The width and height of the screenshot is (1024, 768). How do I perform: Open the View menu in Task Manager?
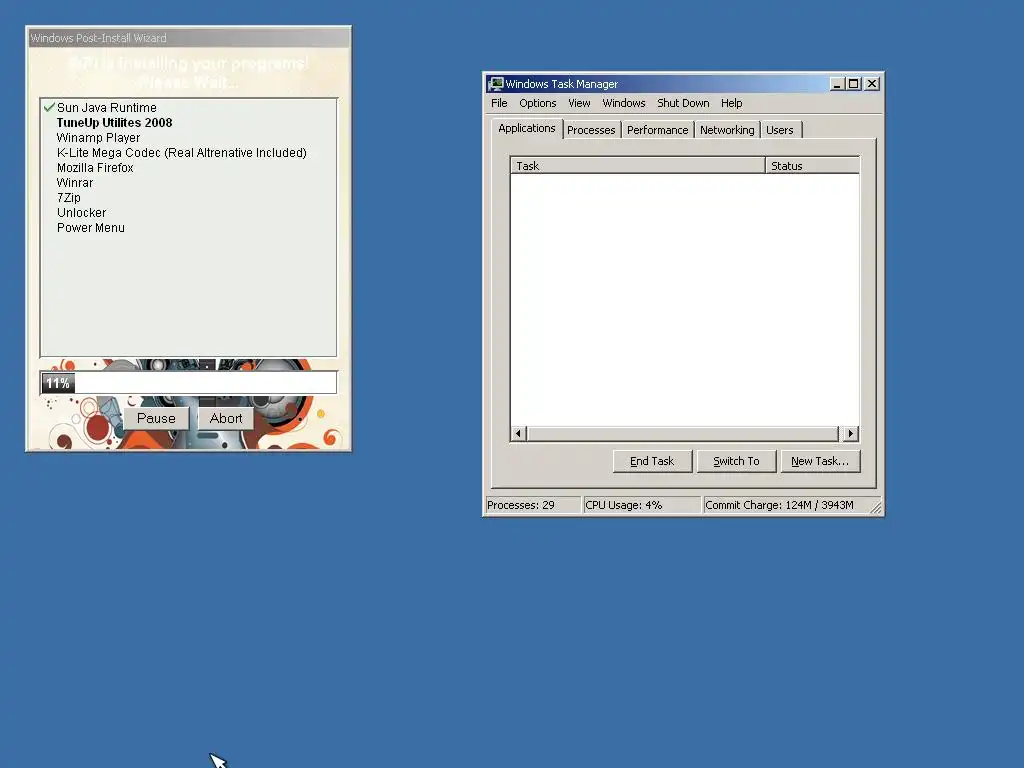(579, 103)
